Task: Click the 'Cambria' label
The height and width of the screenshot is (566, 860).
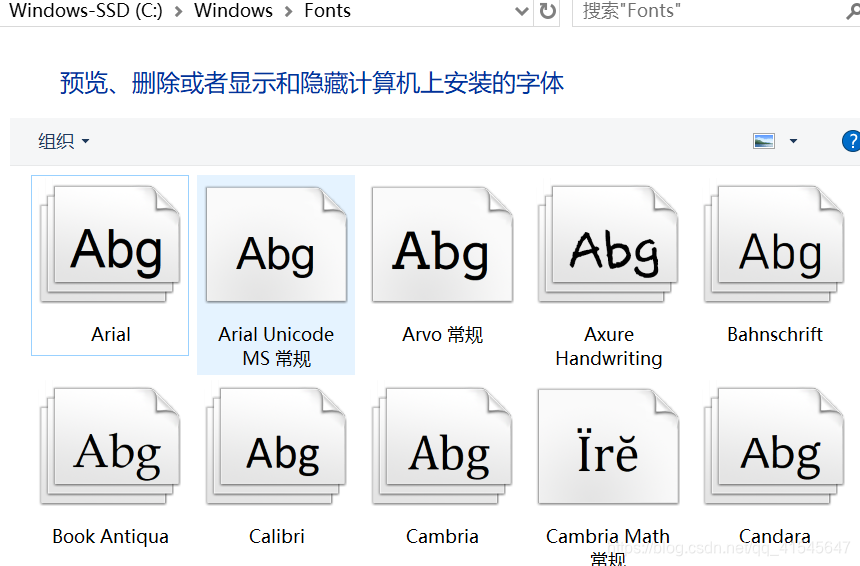Action: [442, 536]
